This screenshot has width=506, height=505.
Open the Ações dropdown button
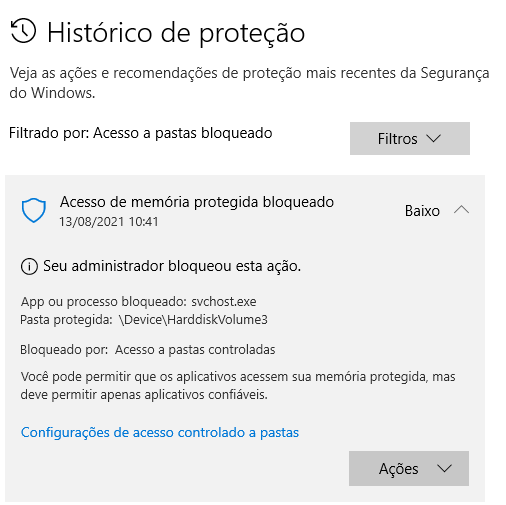[x=409, y=468]
